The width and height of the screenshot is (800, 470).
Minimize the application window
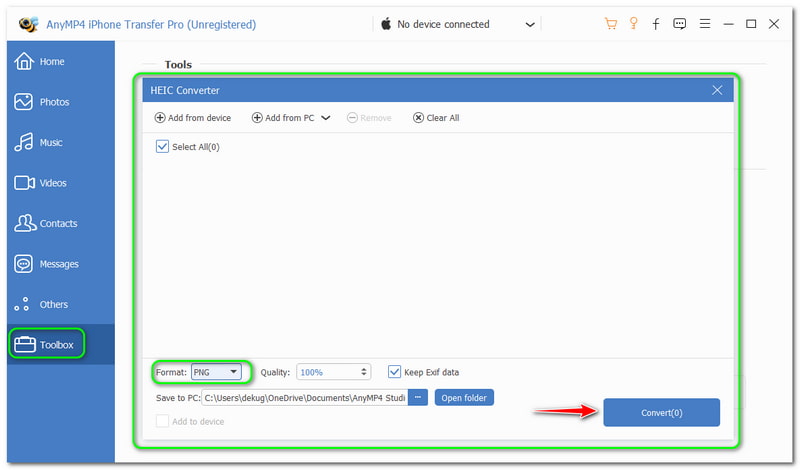click(728, 24)
